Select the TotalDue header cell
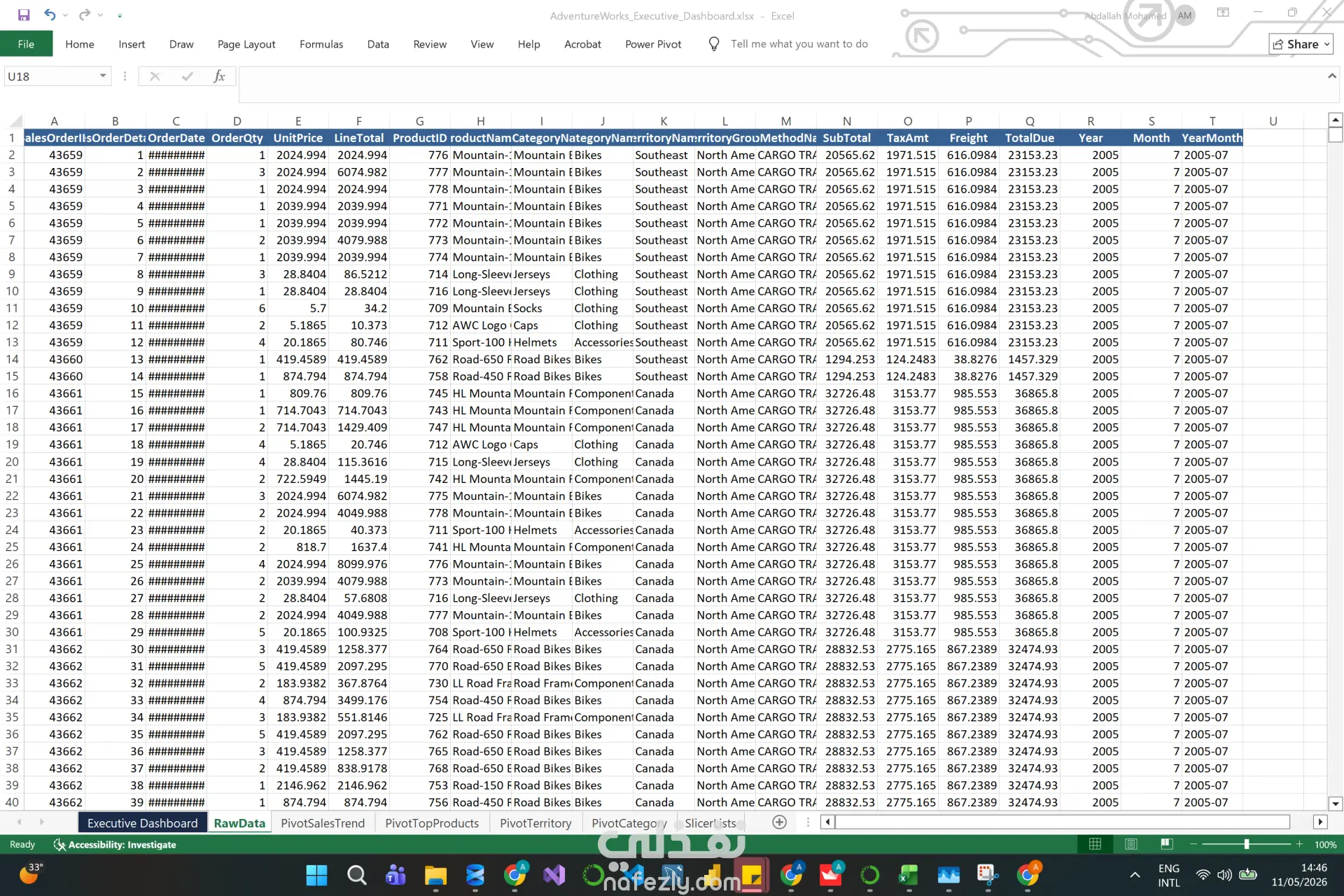This screenshot has height=896, width=1344. click(x=1030, y=138)
